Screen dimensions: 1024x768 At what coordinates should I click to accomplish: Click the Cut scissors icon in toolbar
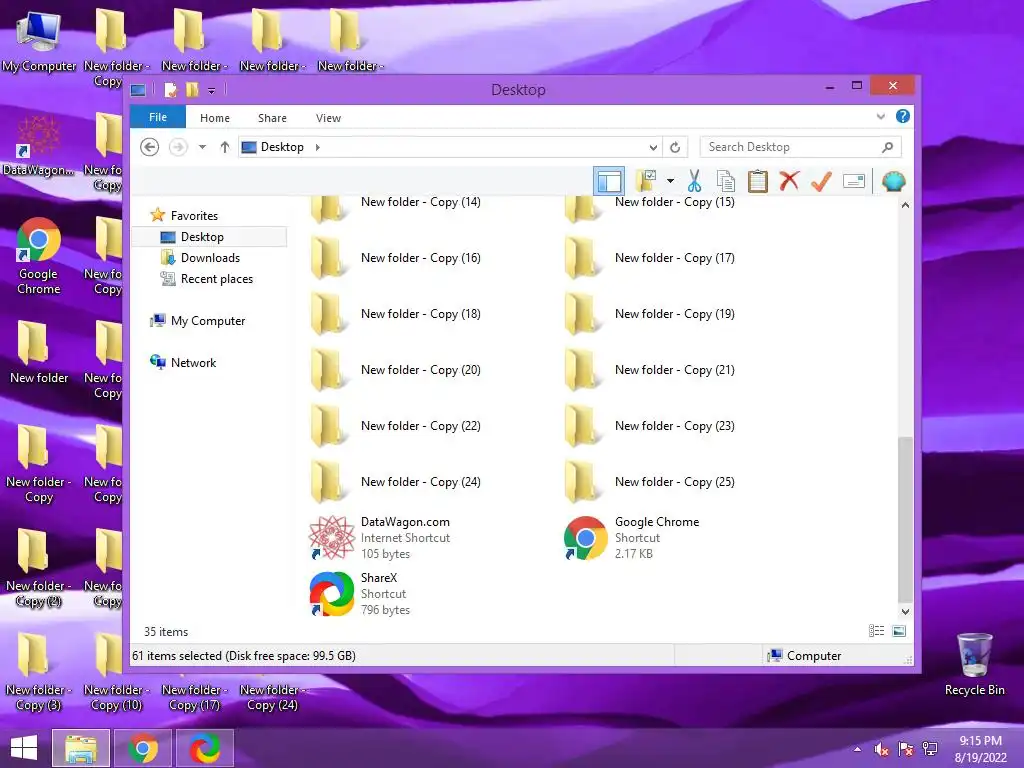(694, 181)
